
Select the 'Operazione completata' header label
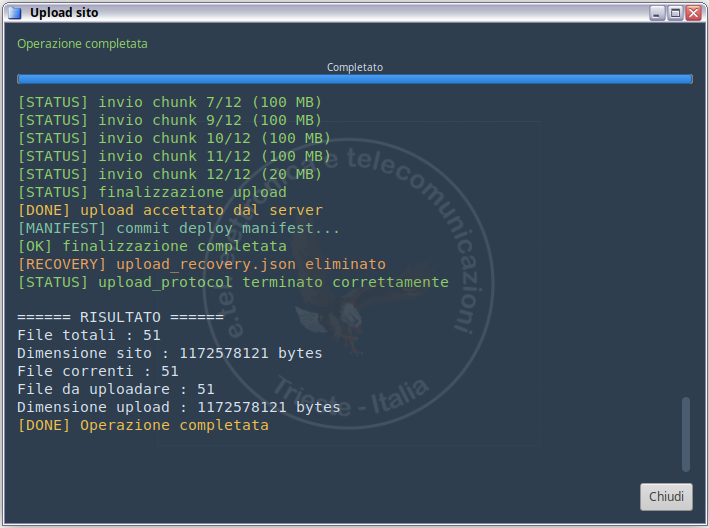coord(82,44)
